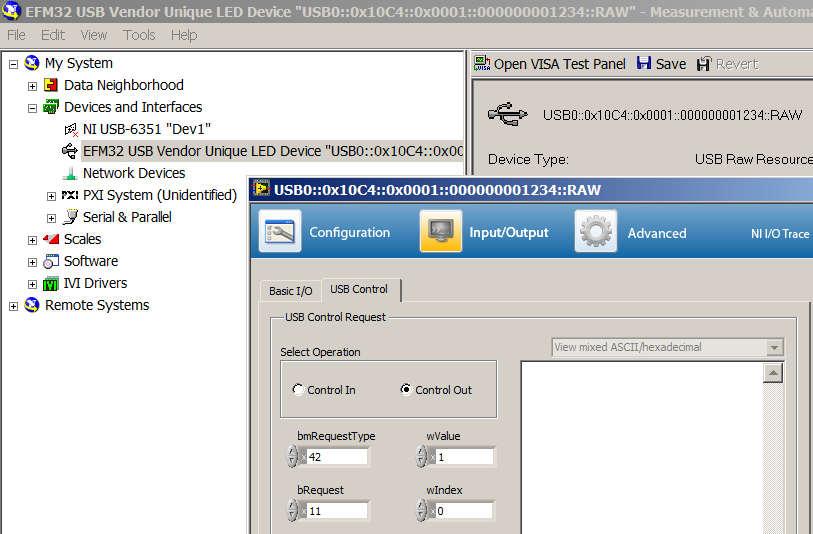The image size is (813, 534).
Task: Click the bRequest input field showing 11
Action: (338, 511)
